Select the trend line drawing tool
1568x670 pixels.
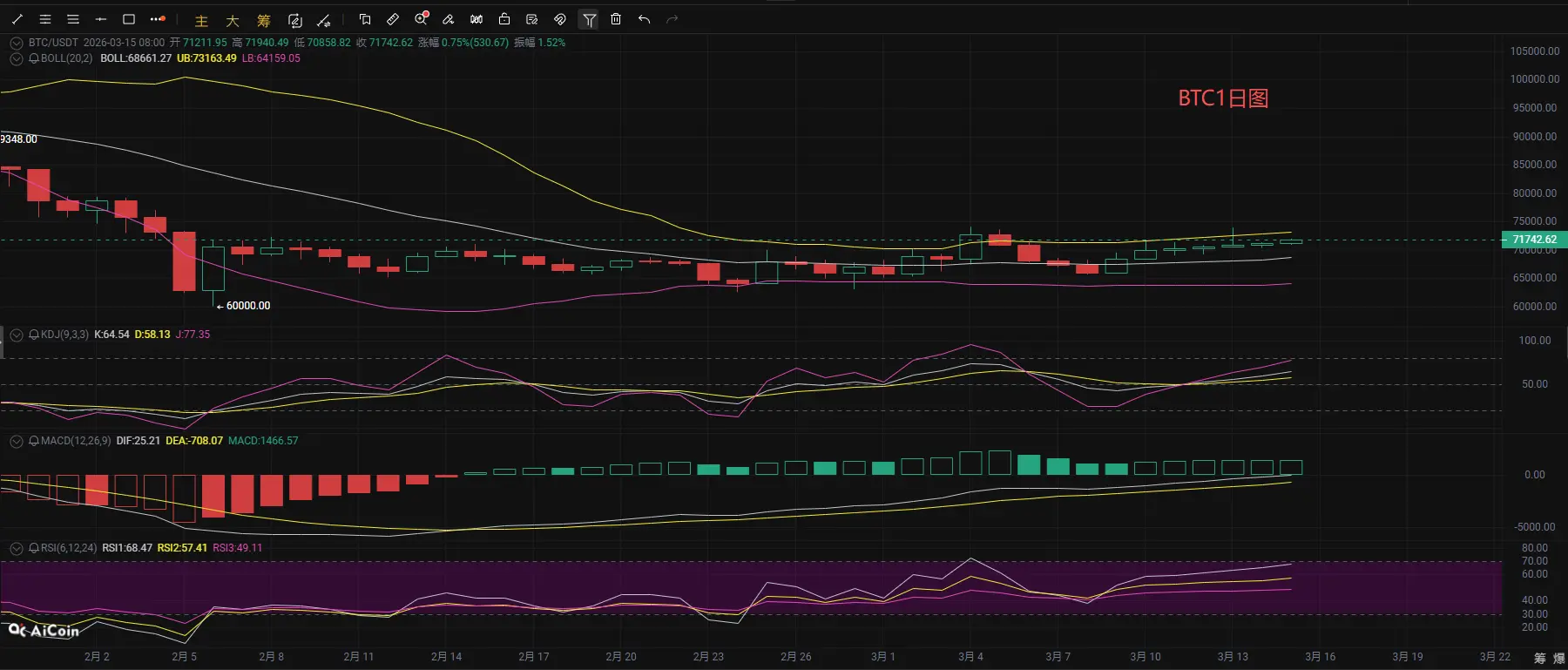tap(17, 19)
